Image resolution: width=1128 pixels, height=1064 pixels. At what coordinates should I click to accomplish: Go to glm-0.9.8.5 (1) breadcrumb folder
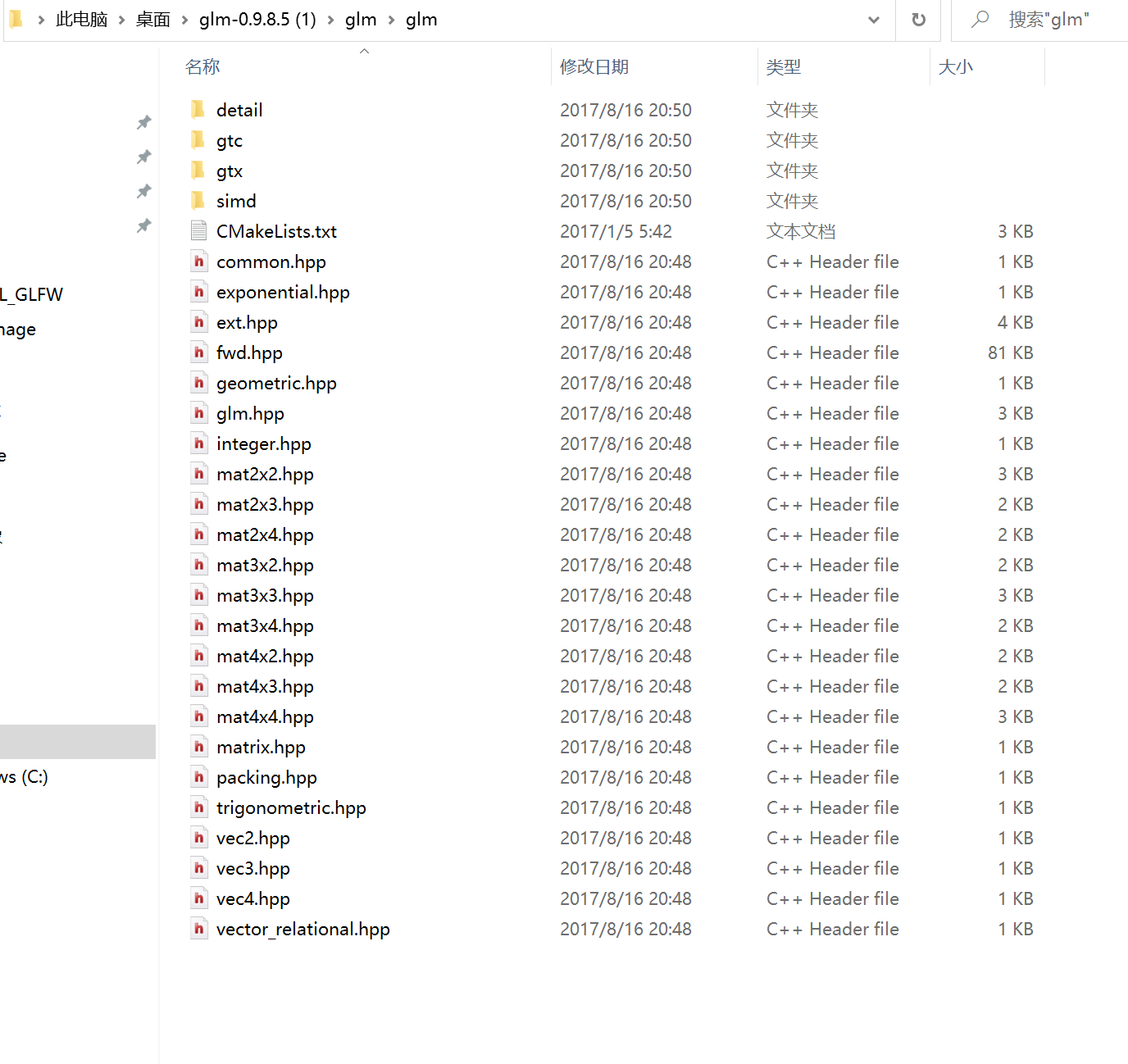coord(257,20)
